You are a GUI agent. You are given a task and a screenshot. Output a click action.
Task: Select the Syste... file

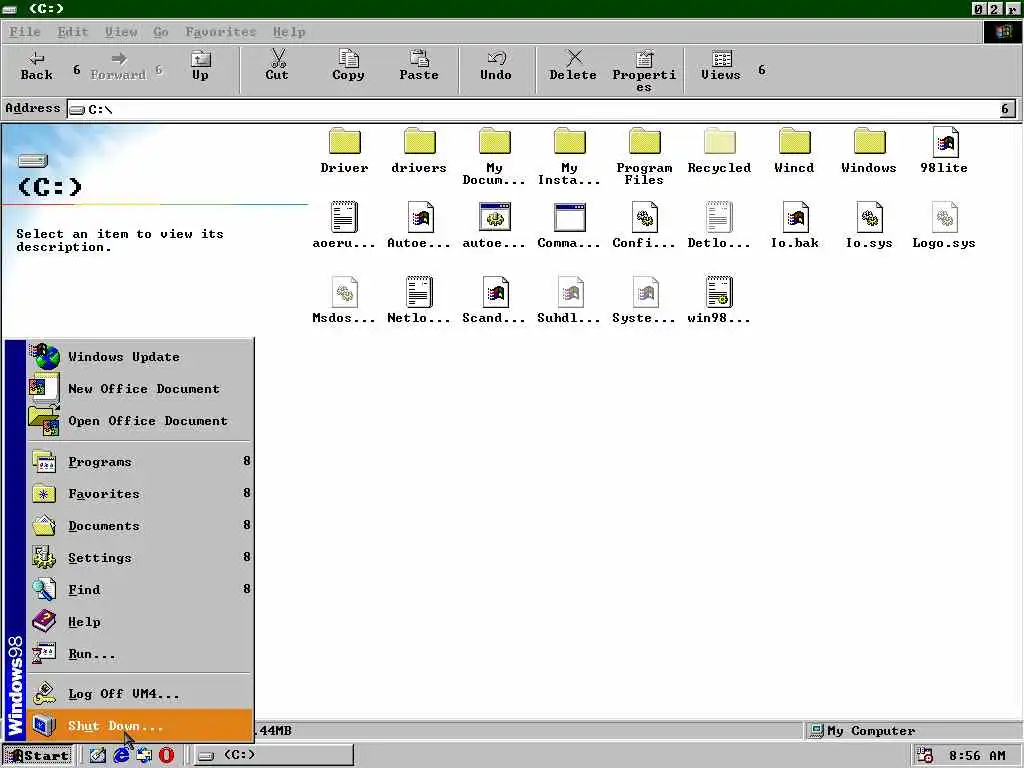[644, 301]
